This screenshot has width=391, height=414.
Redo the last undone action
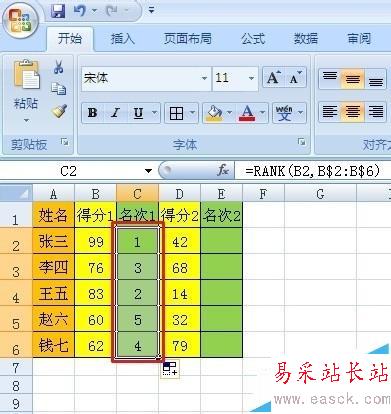coord(112,11)
